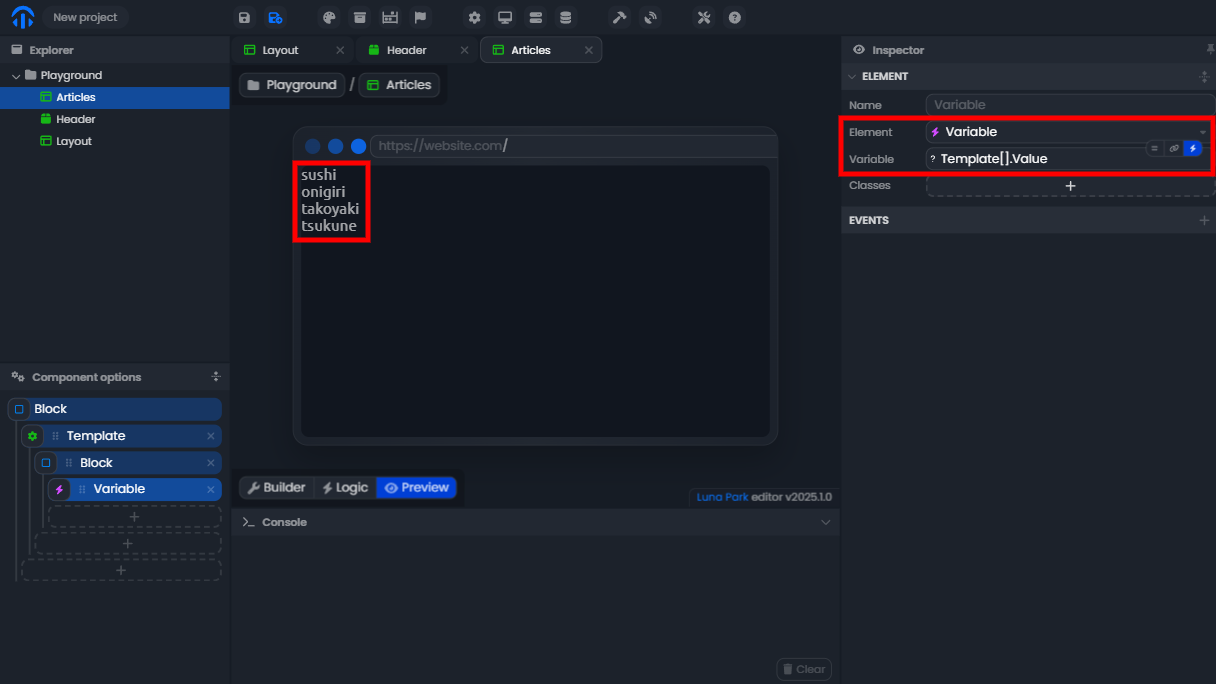Click the Luna Park logo icon
This screenshot has width=1216, height=684.
(x=23, y=18)
